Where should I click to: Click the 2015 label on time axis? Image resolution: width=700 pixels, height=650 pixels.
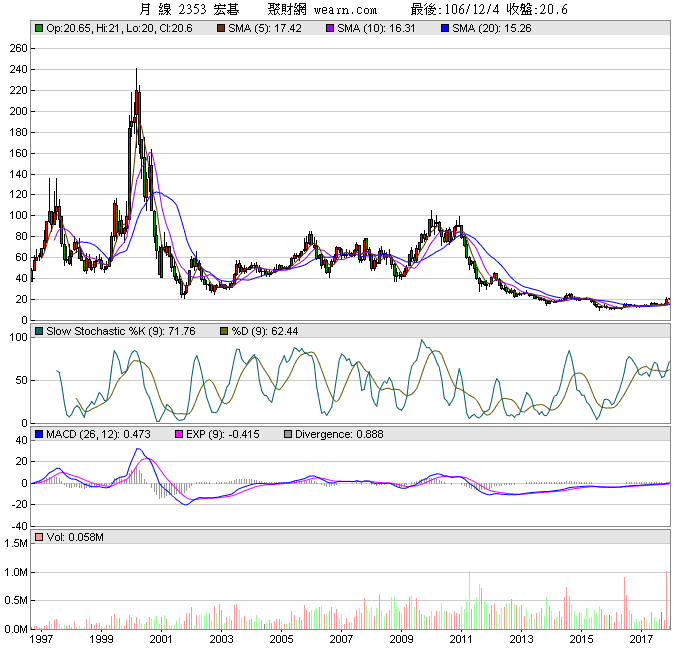(581, 639)
